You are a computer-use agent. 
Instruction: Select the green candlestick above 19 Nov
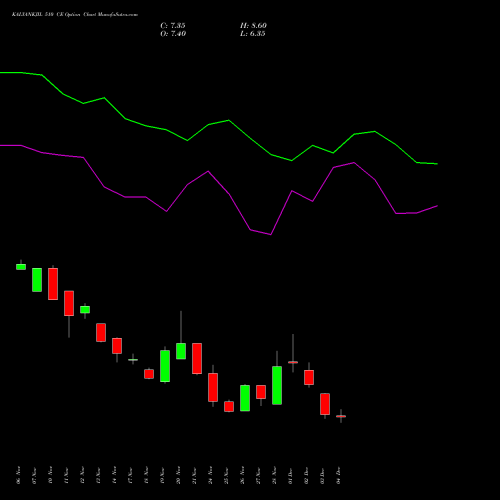(165, 366)
